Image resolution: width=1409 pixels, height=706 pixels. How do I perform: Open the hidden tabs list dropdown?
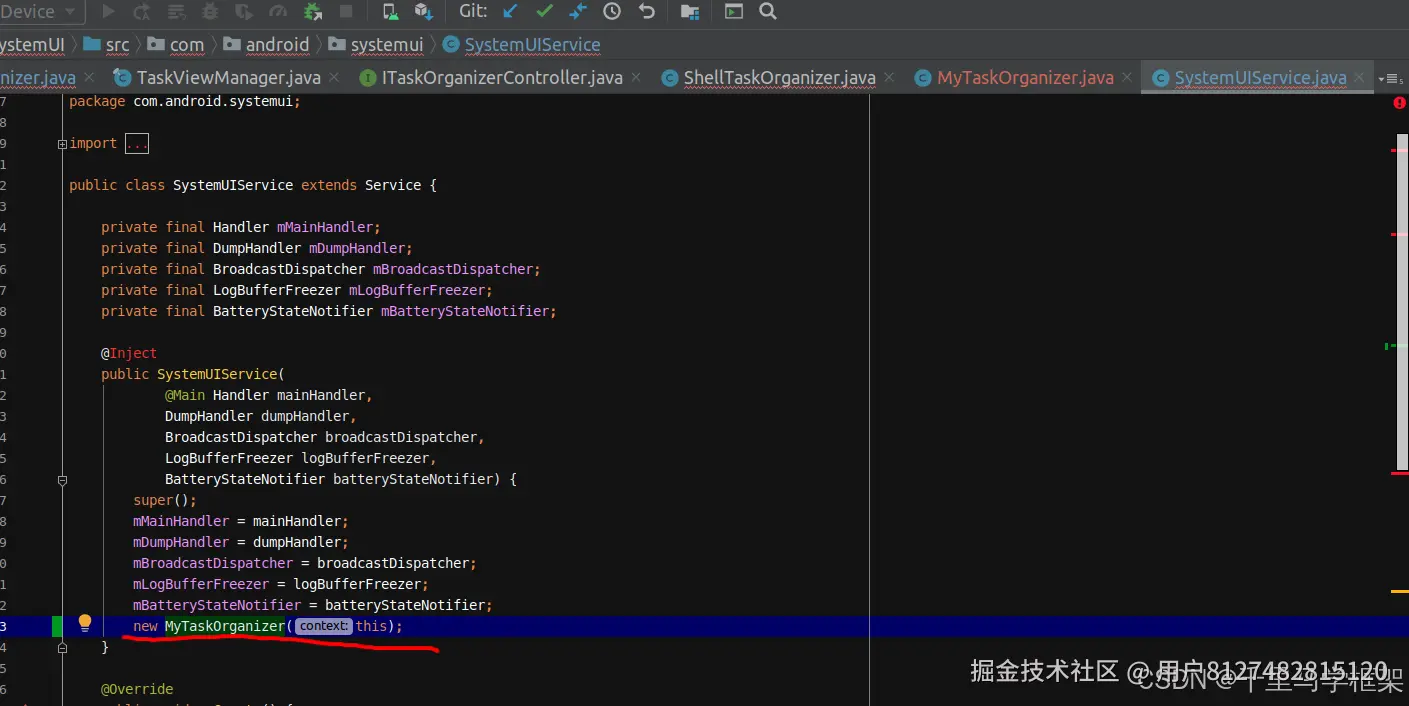pyautogui.click(x=1390, y=78)
